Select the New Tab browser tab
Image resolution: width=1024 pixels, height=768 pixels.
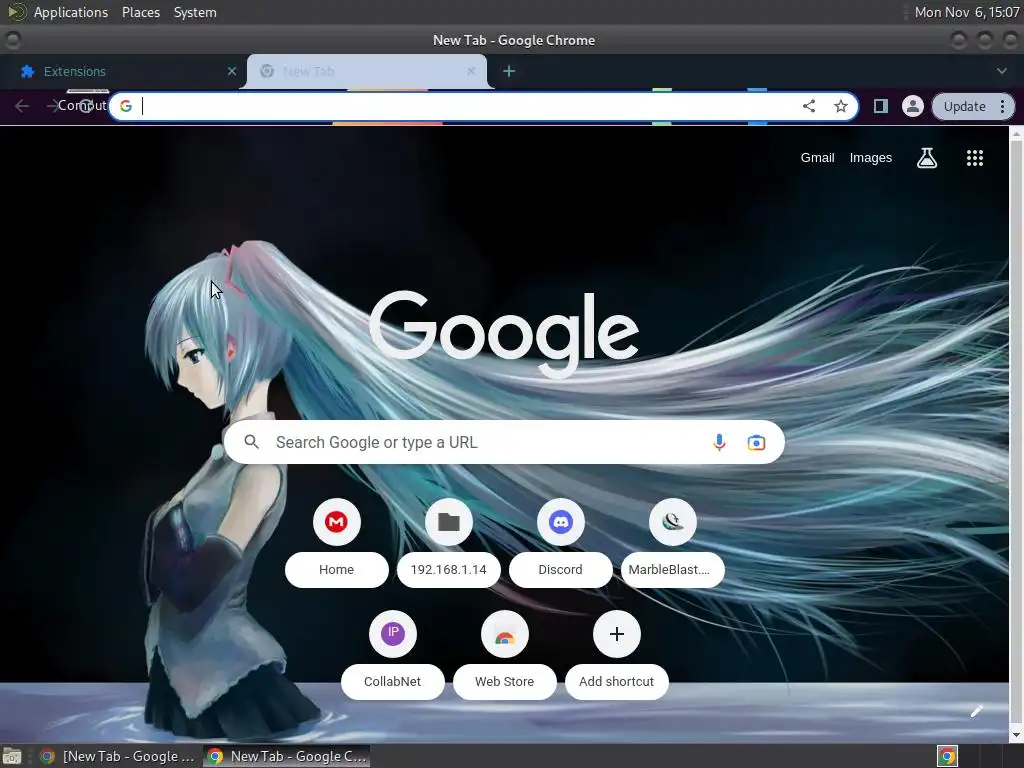pyautogui.click(x=366, y=71)
